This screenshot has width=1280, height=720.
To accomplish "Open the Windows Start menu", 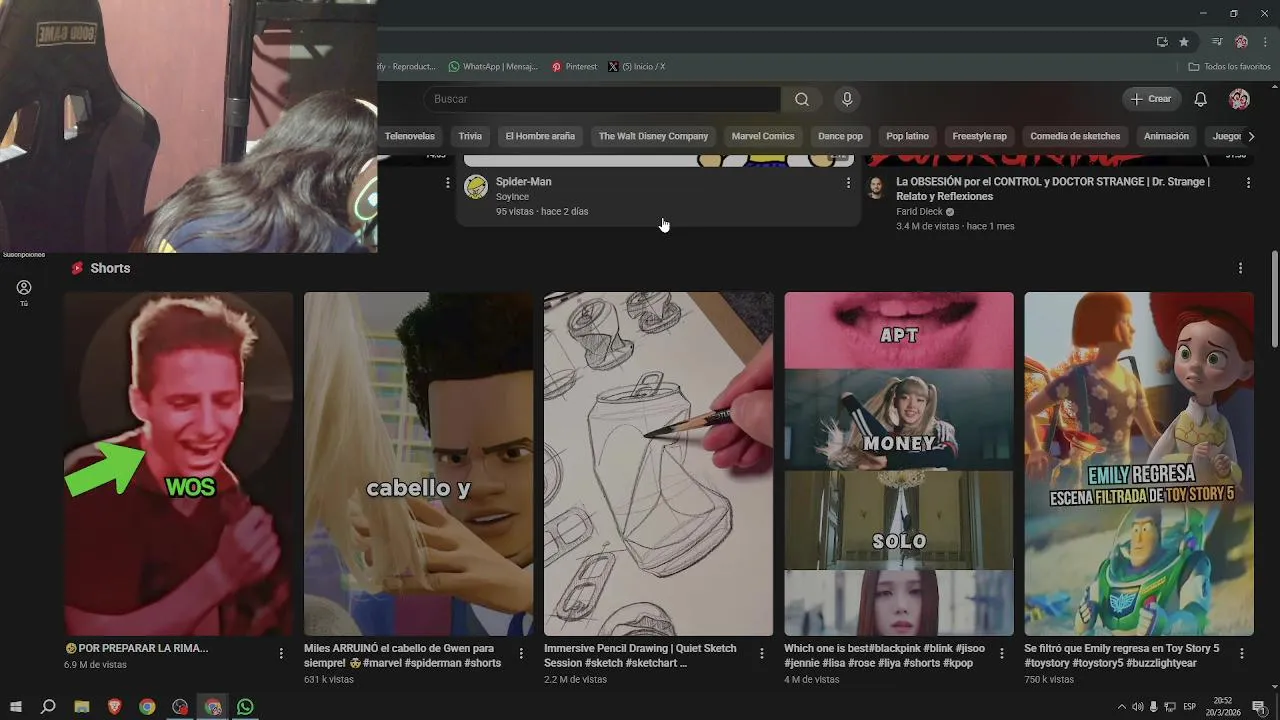I will pyautogui.click(x=16, y=707).
